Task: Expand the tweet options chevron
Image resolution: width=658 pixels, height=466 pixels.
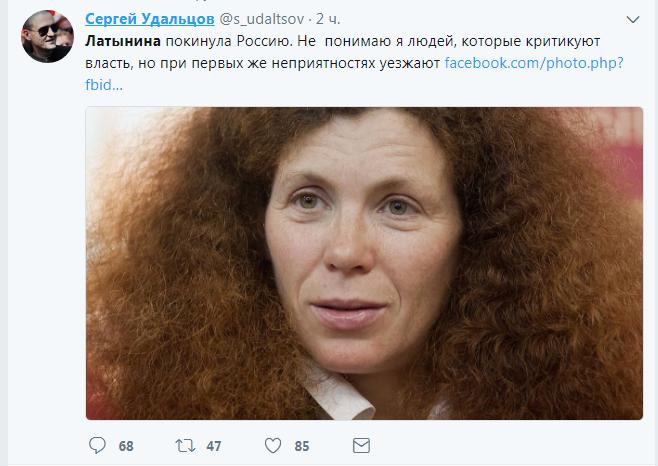Action: tap(632, 19)
